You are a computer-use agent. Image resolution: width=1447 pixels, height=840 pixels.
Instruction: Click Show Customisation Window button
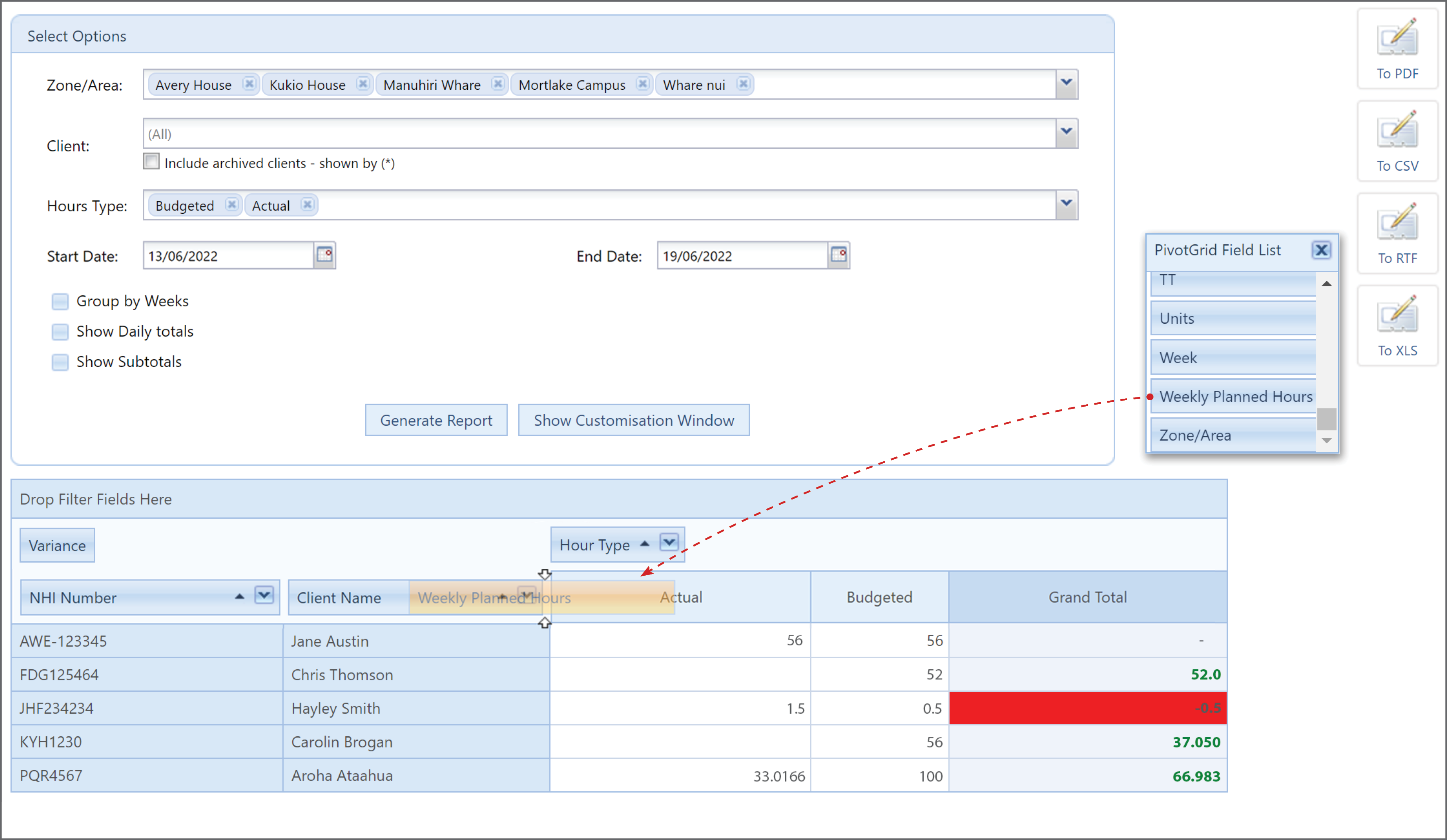click(x=634, y=420)
